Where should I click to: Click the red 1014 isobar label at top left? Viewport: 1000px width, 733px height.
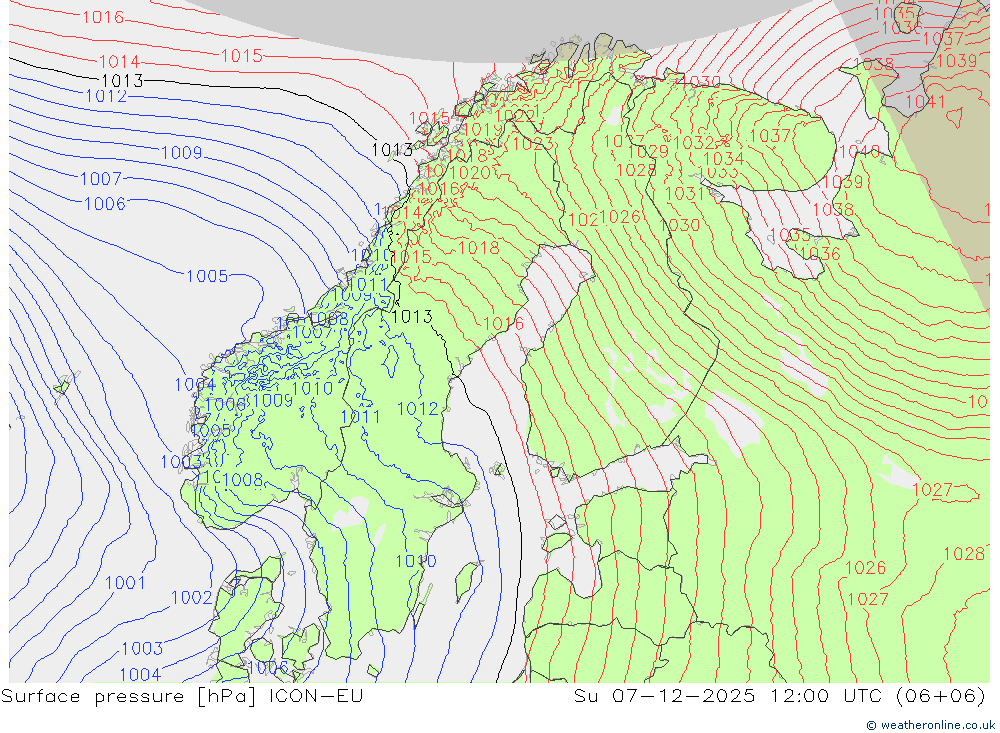point(119,62)
